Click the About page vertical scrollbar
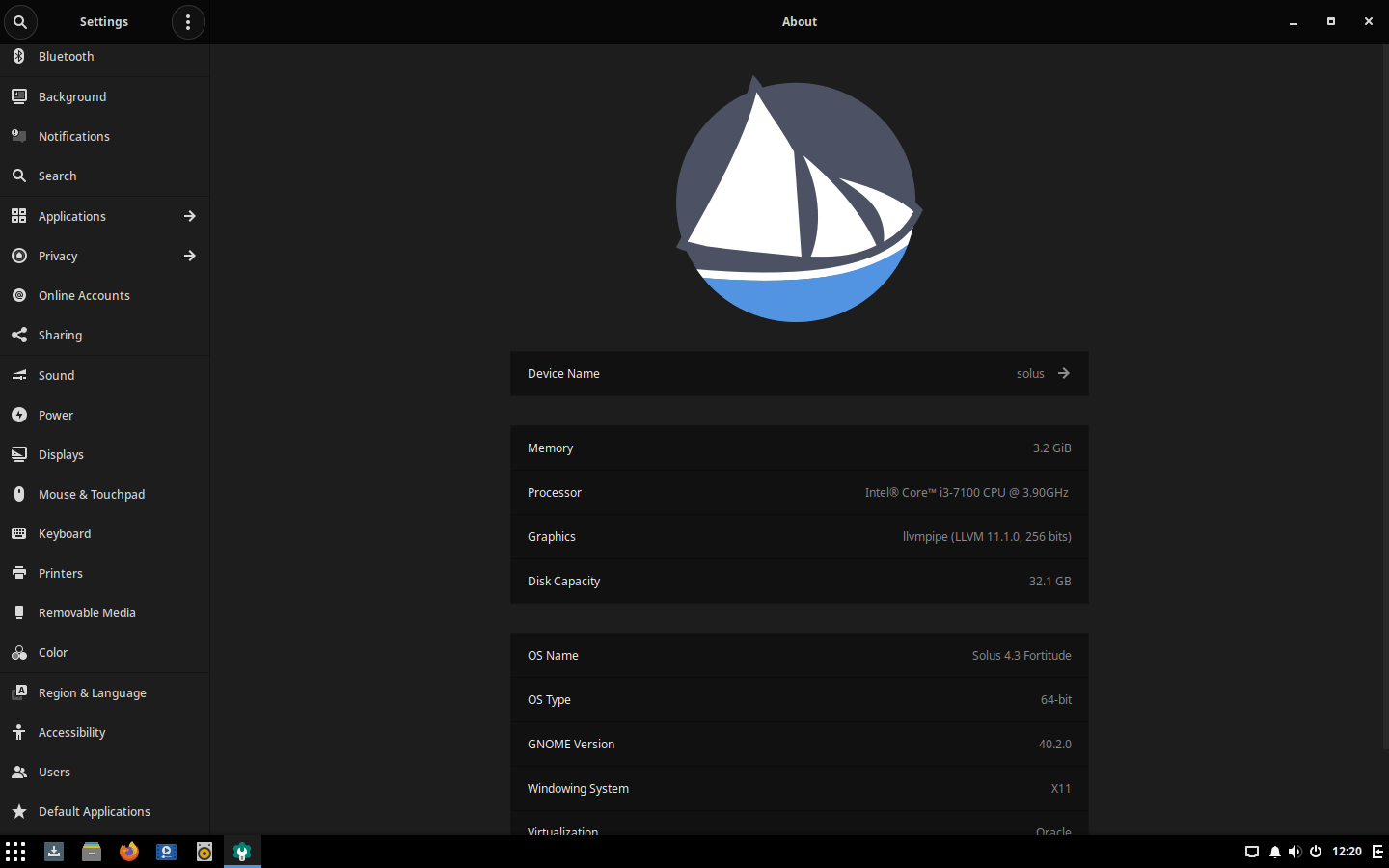The image size is (1389, 868). coord(1385,395)
